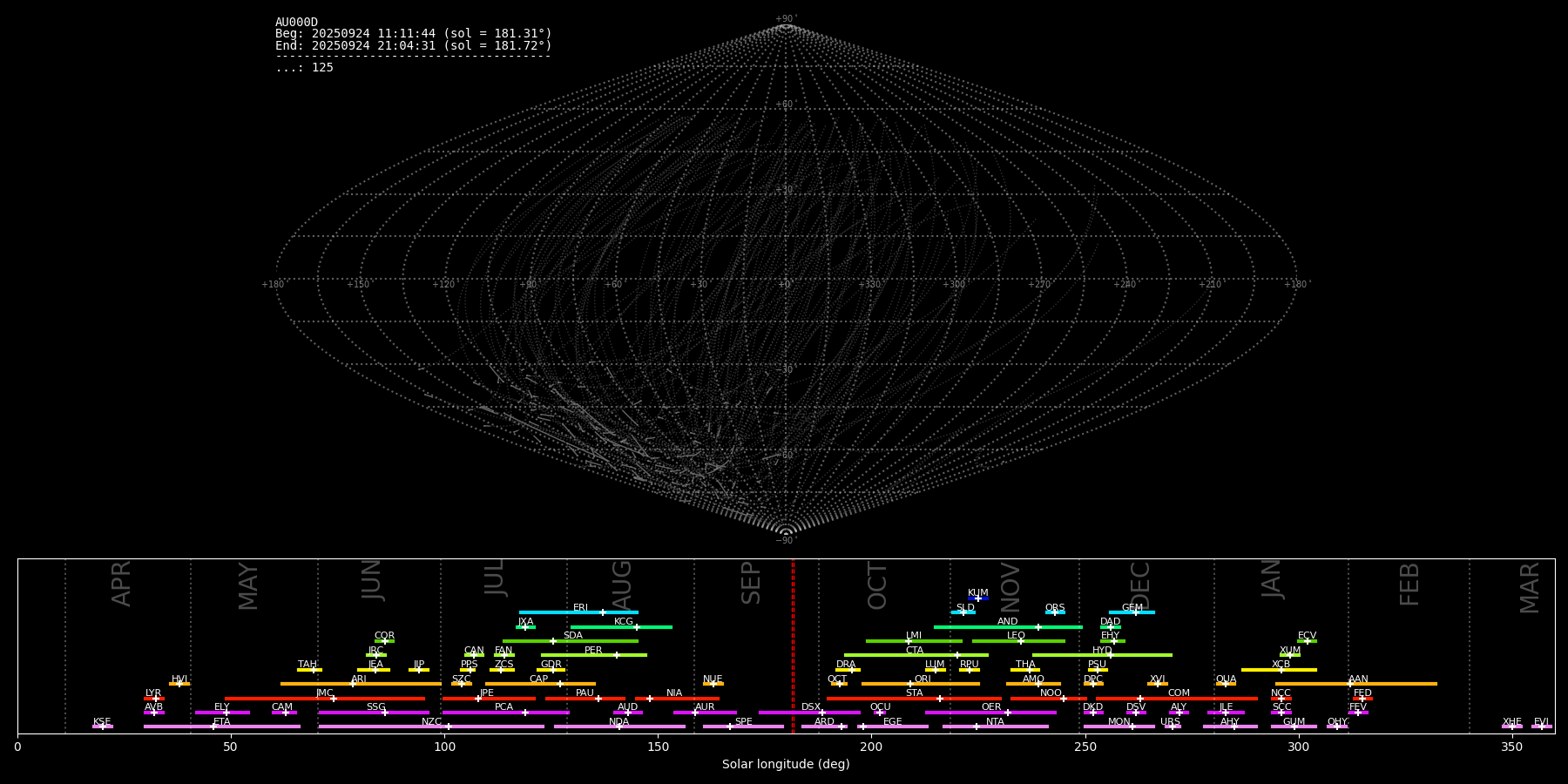
Task: Click the COM shower label
Action: click(x=1179, y=693)
